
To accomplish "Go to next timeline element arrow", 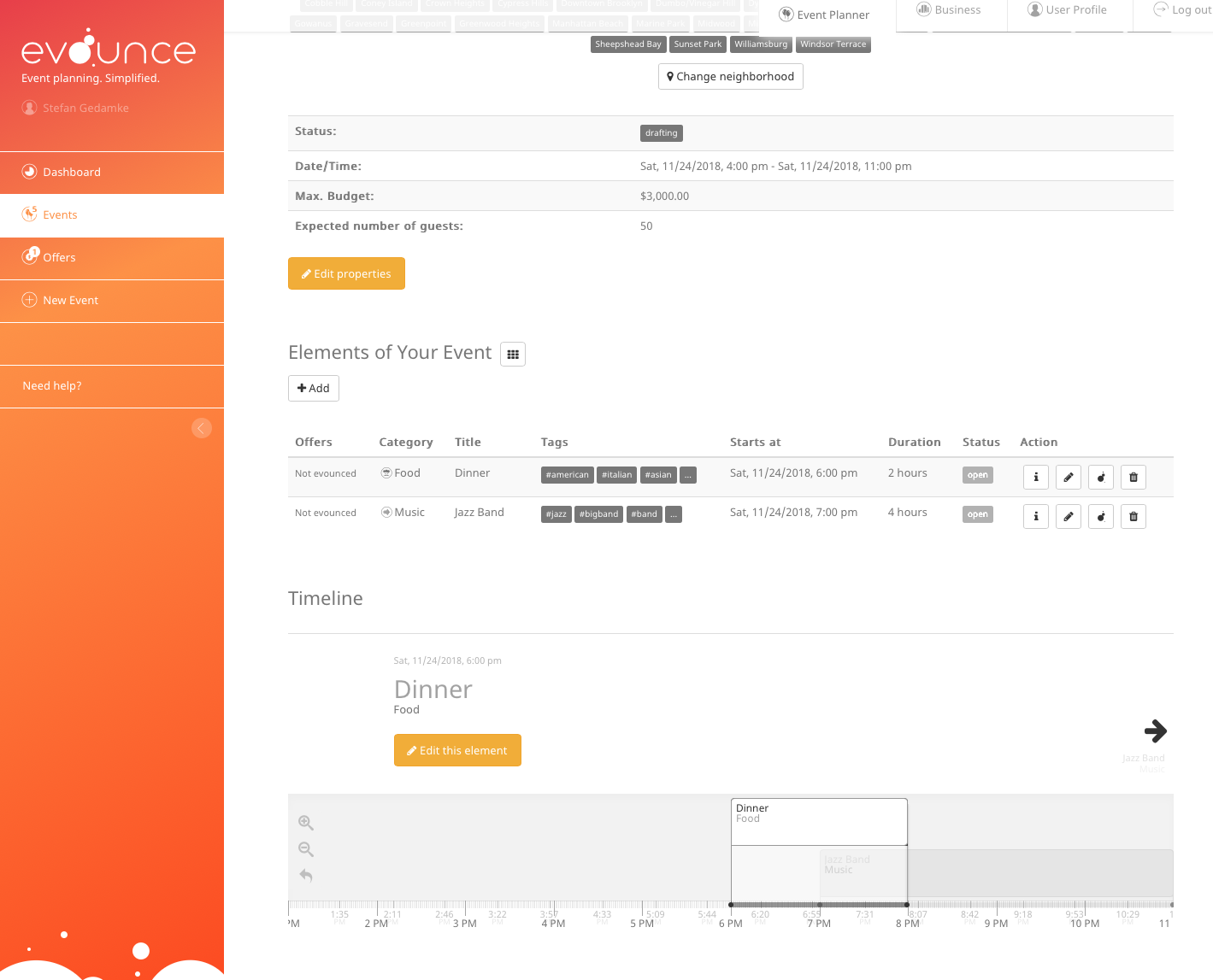I will pyautogui.click(x=1156, y=731).
